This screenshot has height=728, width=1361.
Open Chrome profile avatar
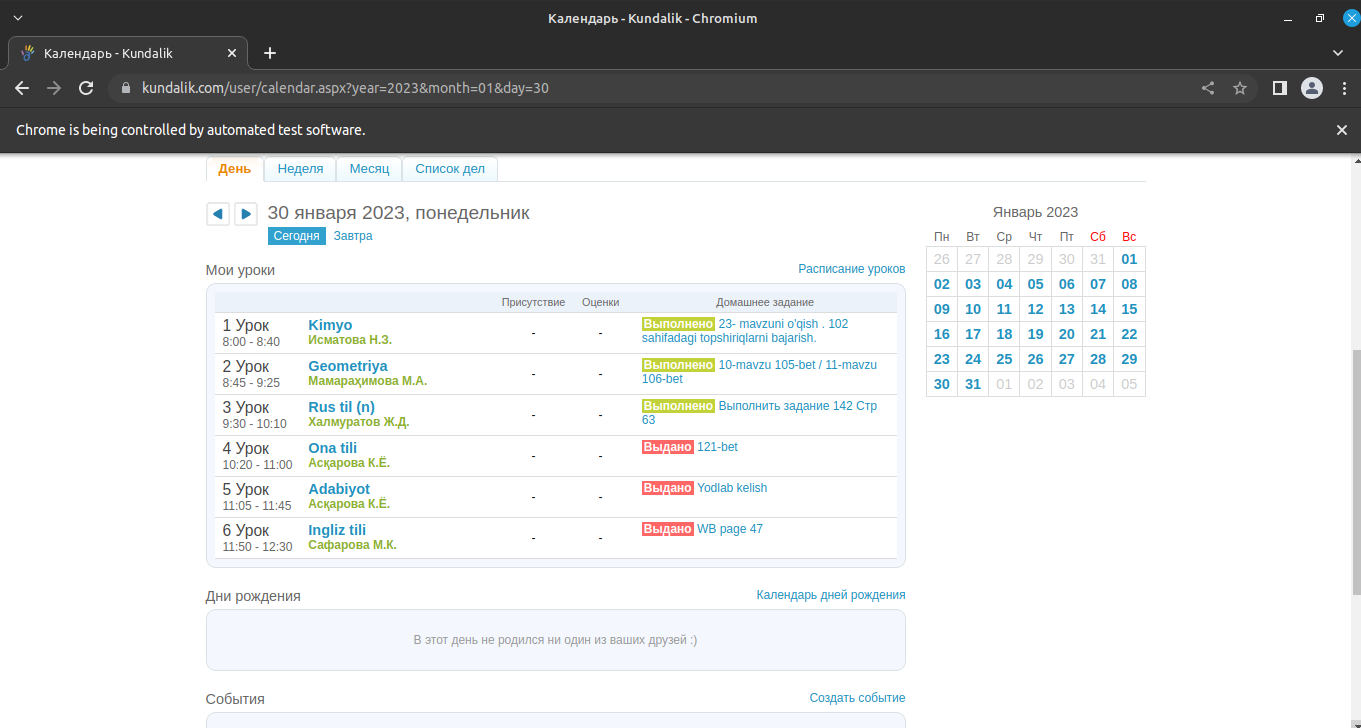1312,88
